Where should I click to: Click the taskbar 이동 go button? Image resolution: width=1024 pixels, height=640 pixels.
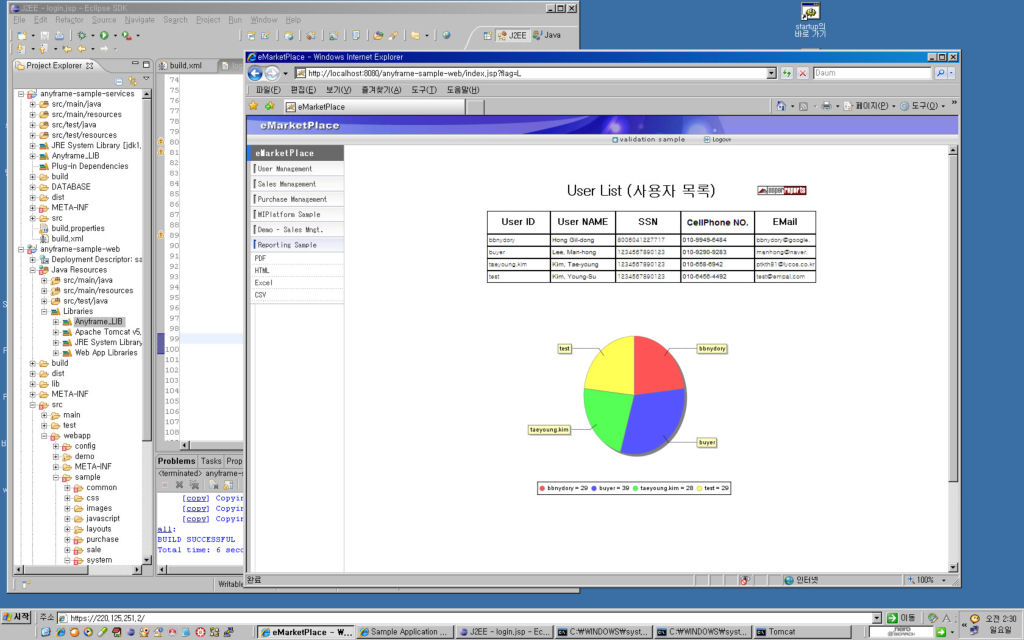coord(901,618)
